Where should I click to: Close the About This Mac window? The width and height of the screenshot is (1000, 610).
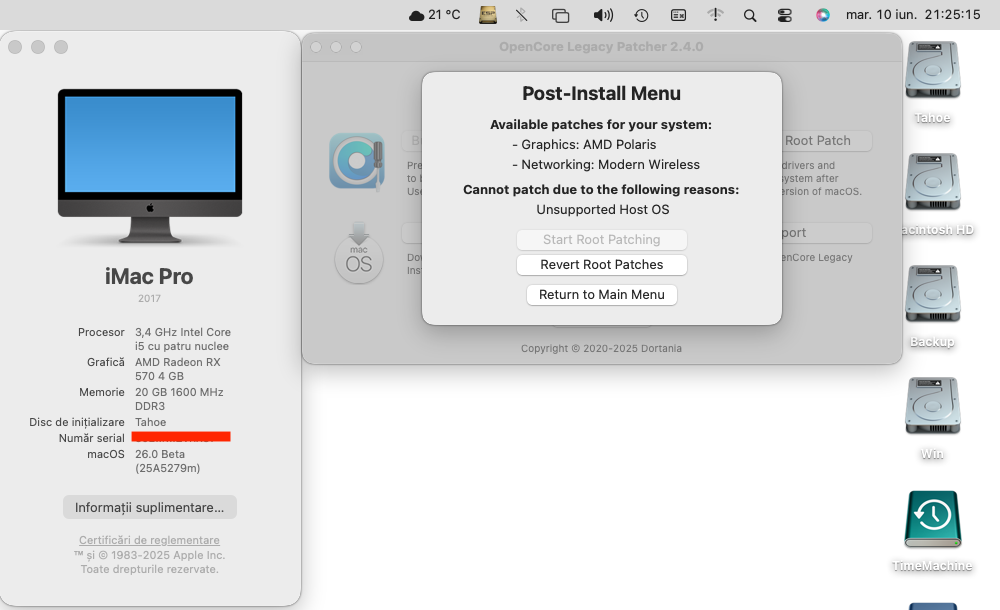15,47
